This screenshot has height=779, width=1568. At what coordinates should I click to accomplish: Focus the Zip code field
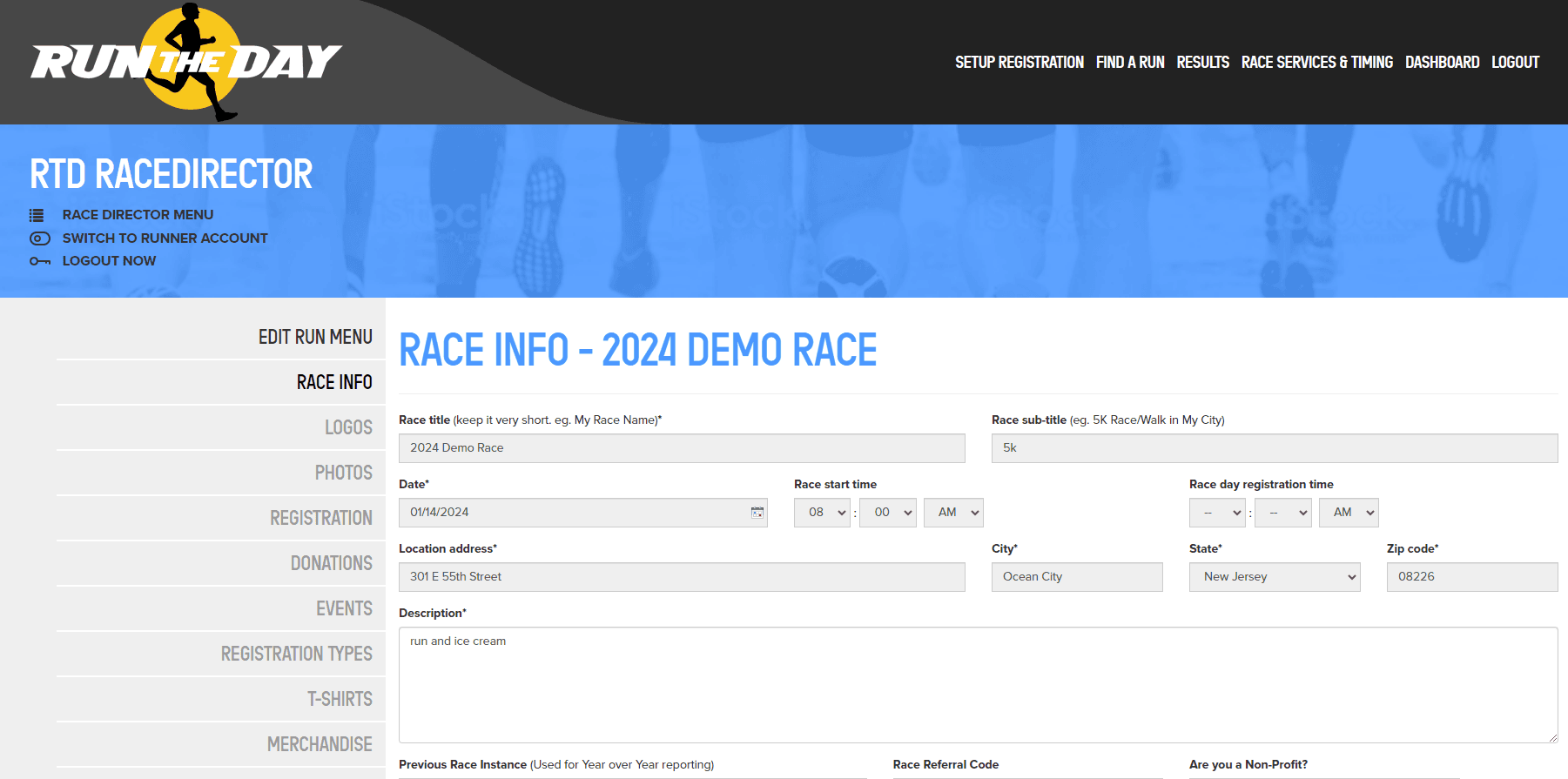click(1471, 577)
